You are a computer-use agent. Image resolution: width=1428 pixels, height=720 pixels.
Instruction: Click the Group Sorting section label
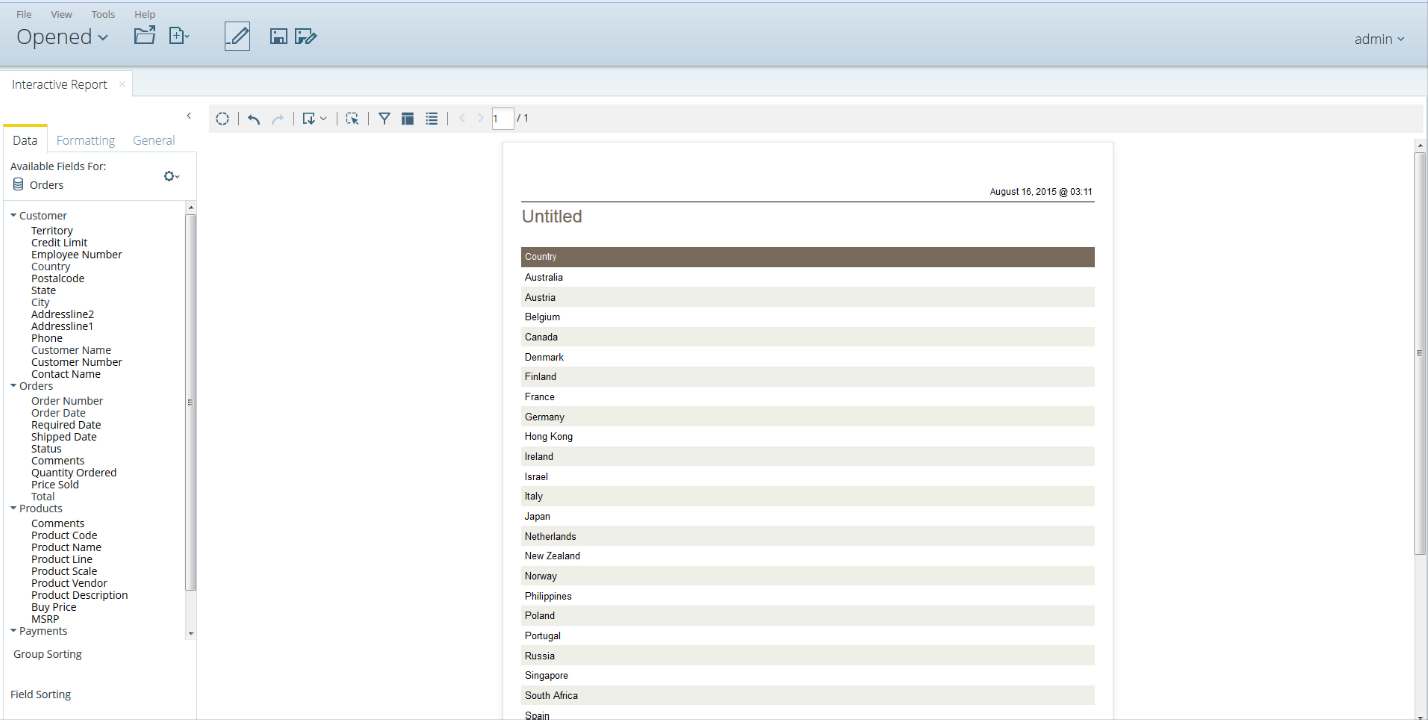point(48,655)
